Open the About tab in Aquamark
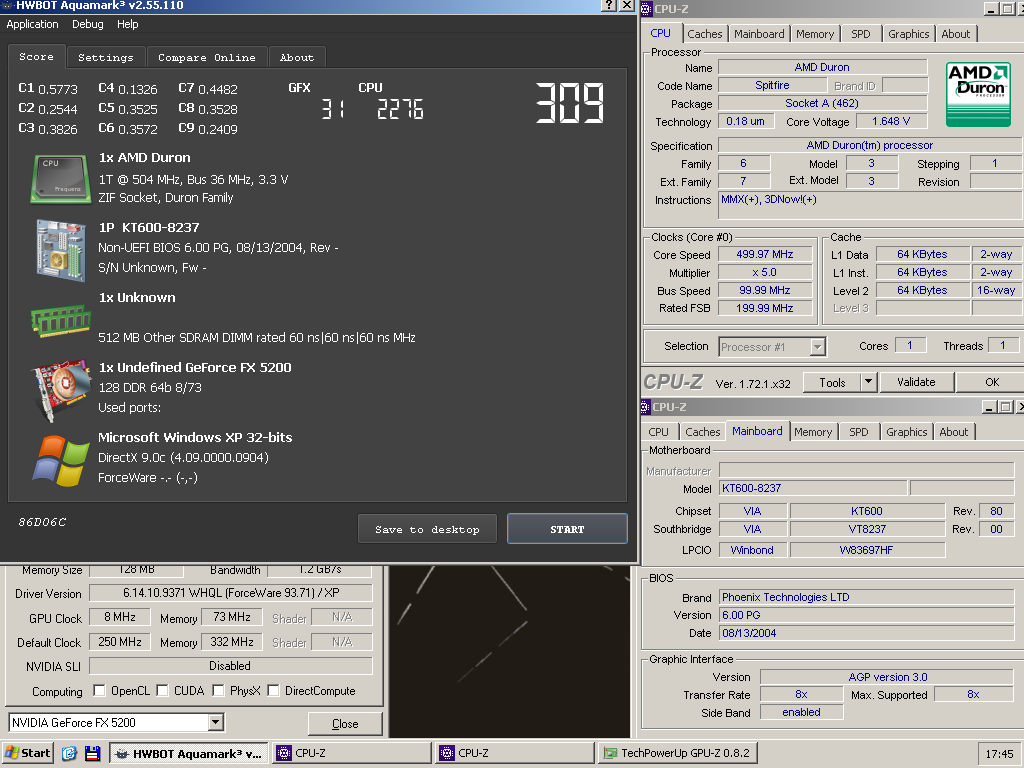The image size is (1024, 768). [x=297, y=57]
